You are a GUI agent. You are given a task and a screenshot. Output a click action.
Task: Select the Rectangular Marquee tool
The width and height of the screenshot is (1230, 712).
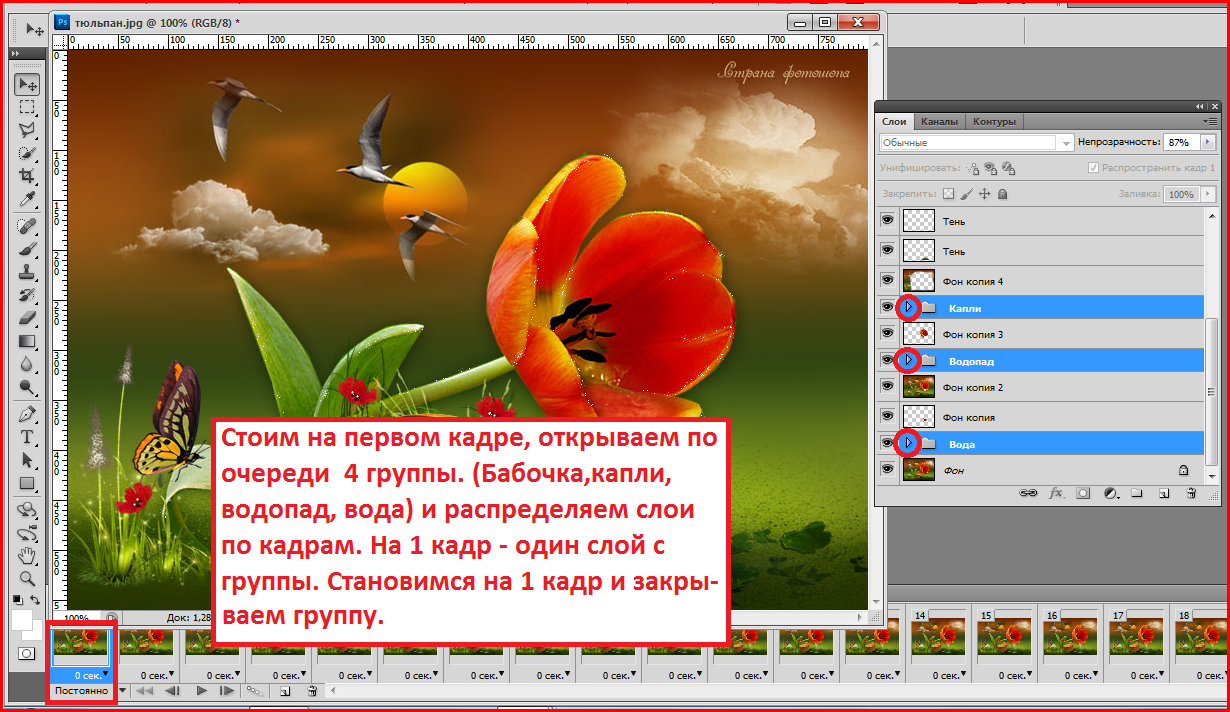point(27,107)
